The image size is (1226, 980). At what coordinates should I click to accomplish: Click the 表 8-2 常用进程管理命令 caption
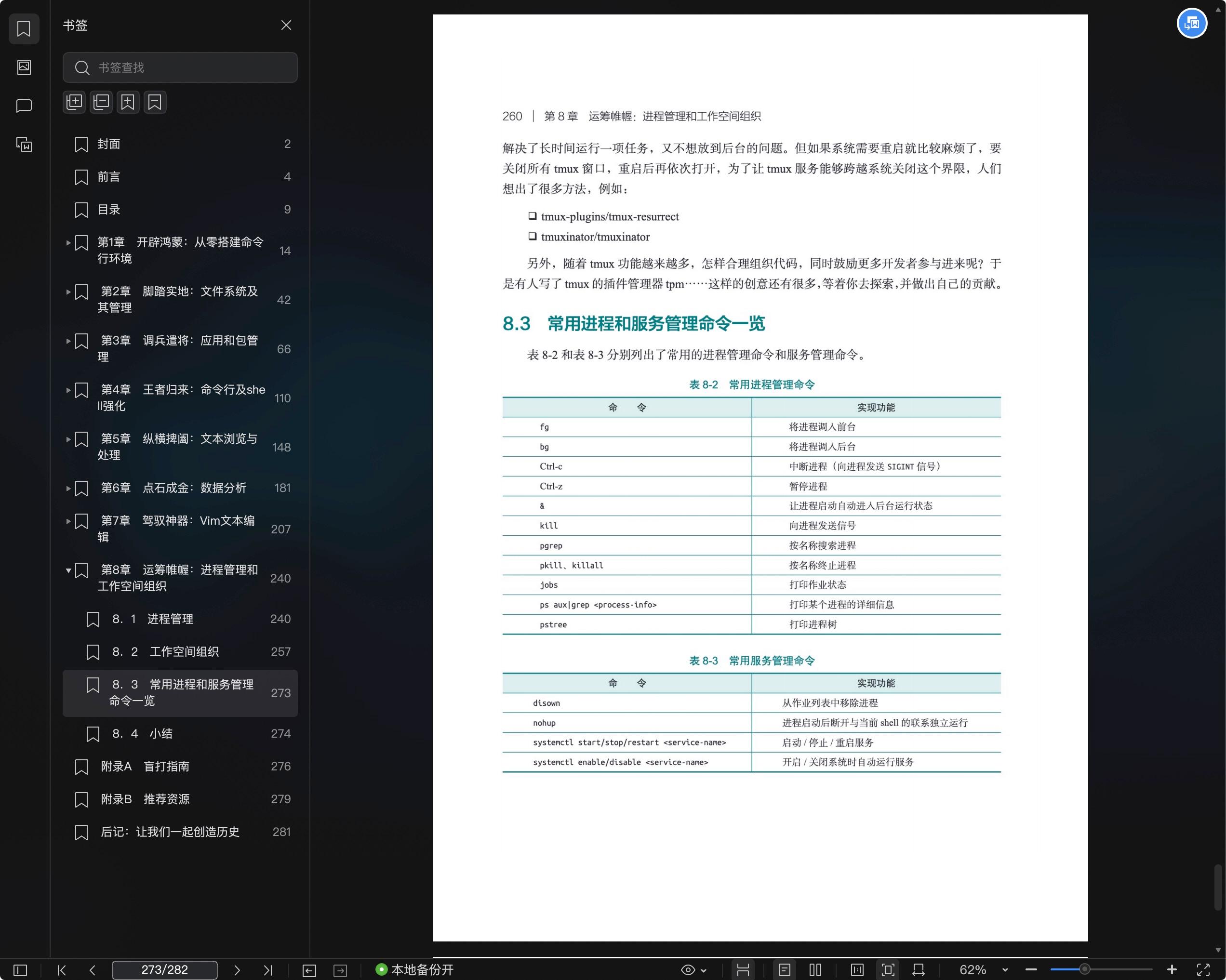(x=752, y=384)
